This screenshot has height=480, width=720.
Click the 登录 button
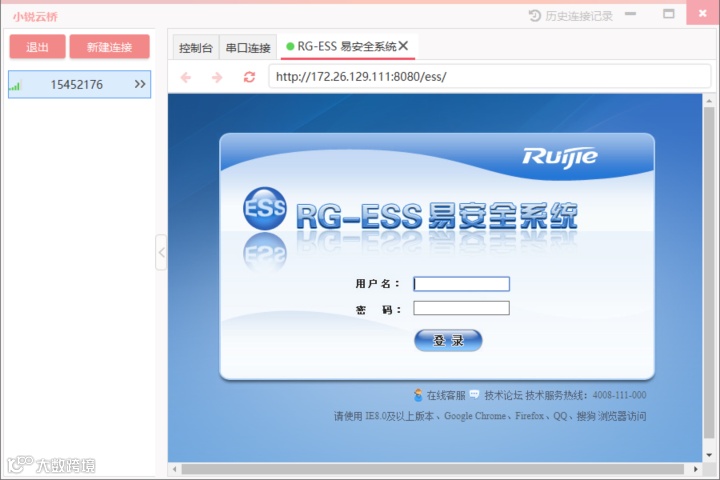(448, 340)
